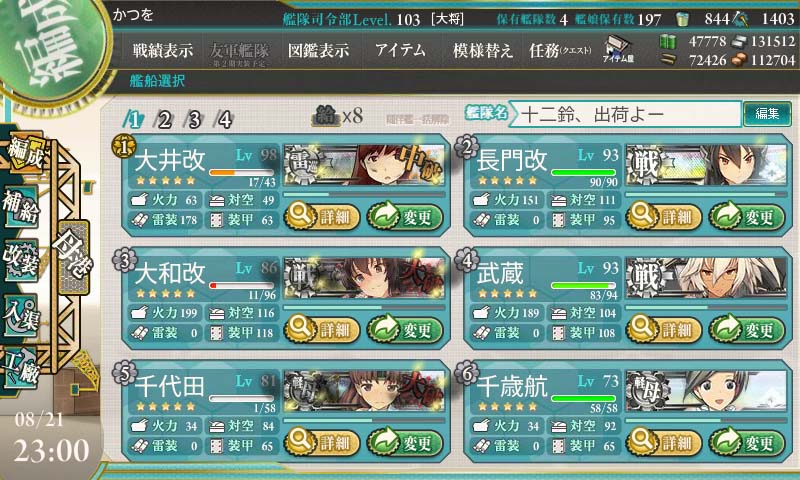Screen dimensions: 800x480
Task: Switch to fleet tab 2
Action: [x=165, y=120]
